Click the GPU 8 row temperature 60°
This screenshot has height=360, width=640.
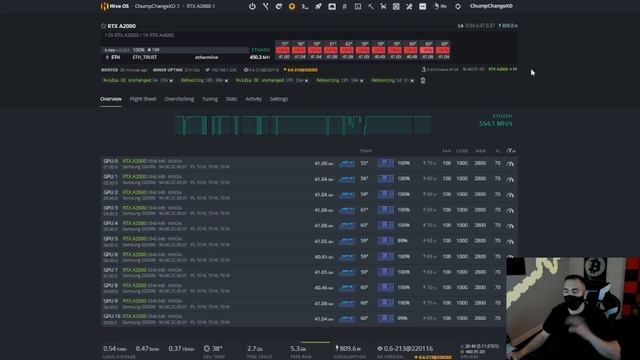point(364,287)
